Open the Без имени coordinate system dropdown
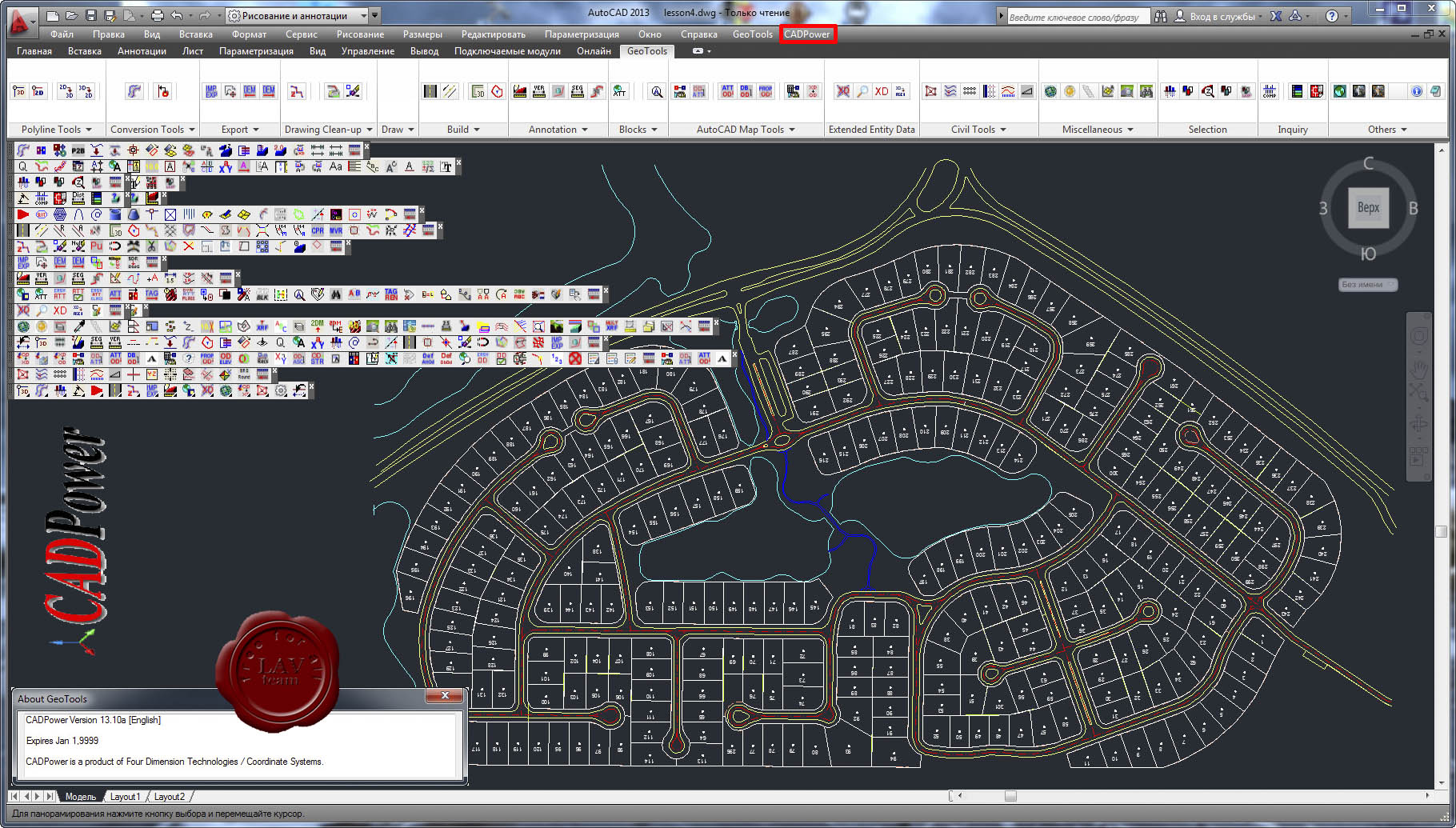This screenshot has width=1456, height=828. [x=1368, y=285]
